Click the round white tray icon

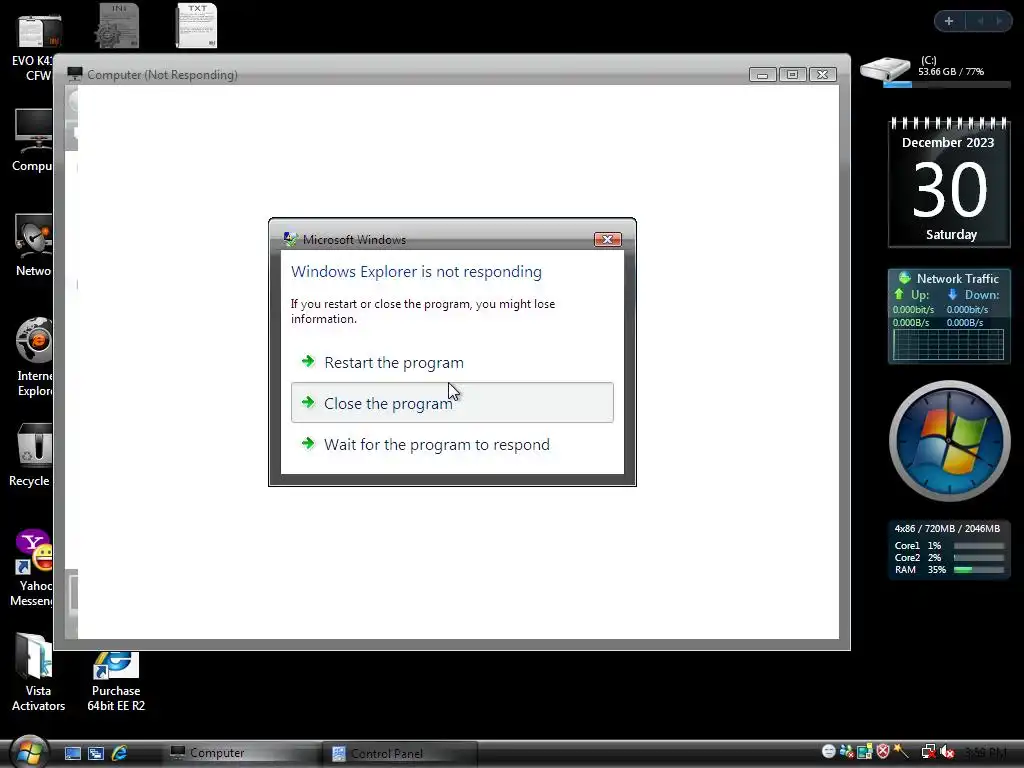click(x=829, y=752)
